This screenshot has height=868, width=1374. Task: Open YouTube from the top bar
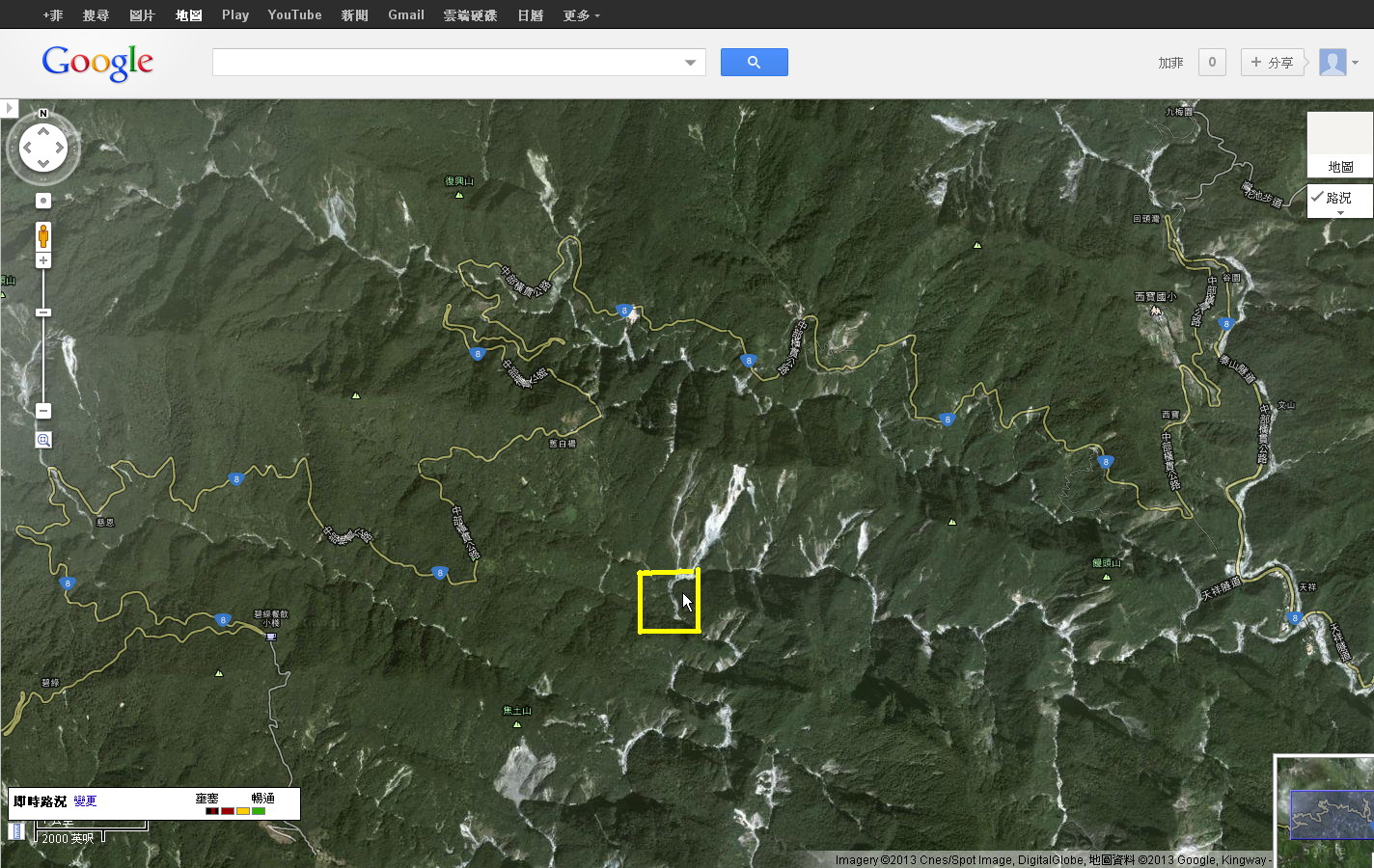pyautogui.click(x=294, y=15)
